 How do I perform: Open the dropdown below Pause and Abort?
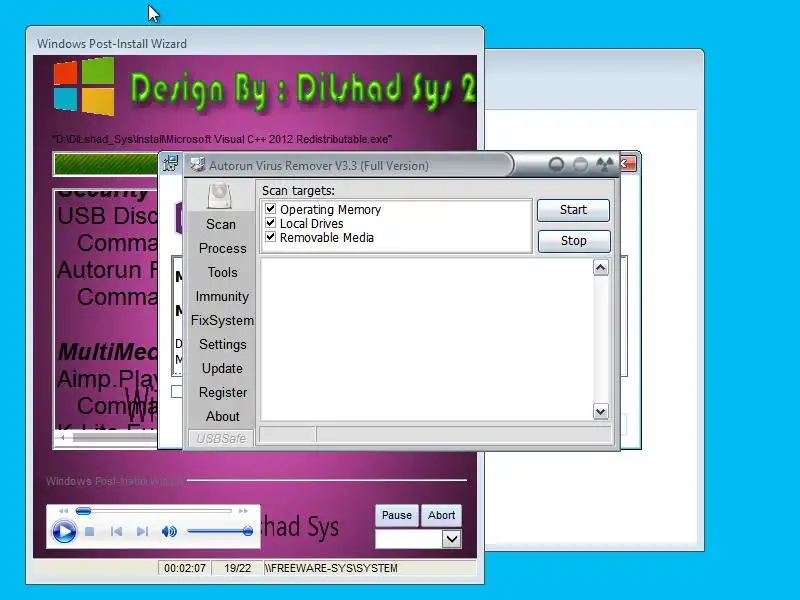tap(452, 539)
